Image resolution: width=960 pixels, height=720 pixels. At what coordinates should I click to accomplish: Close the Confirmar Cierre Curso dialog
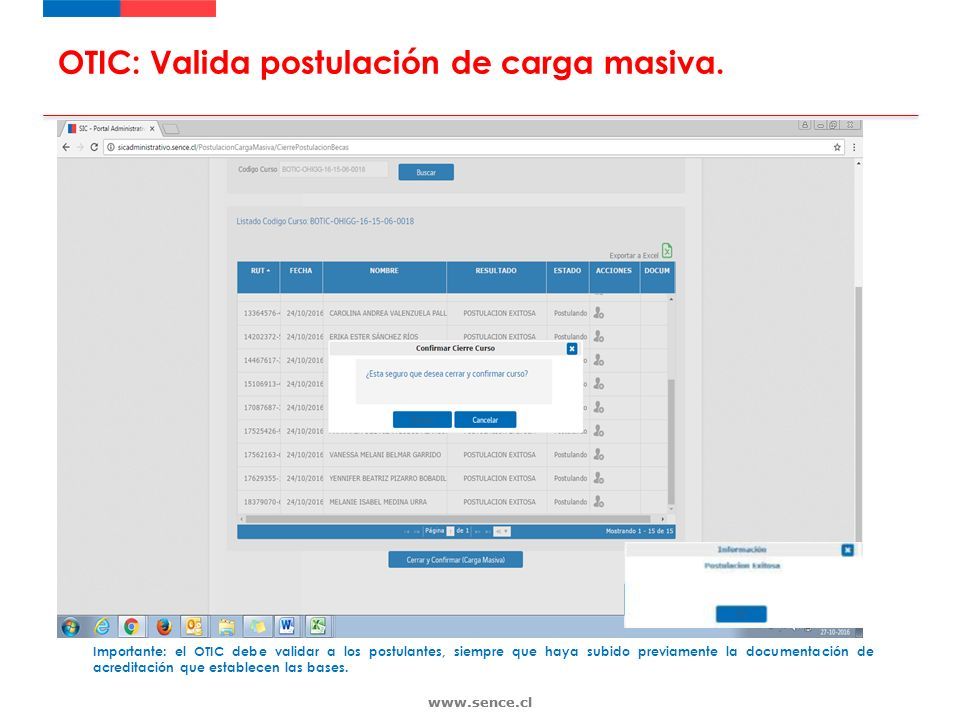click(572, 348)
